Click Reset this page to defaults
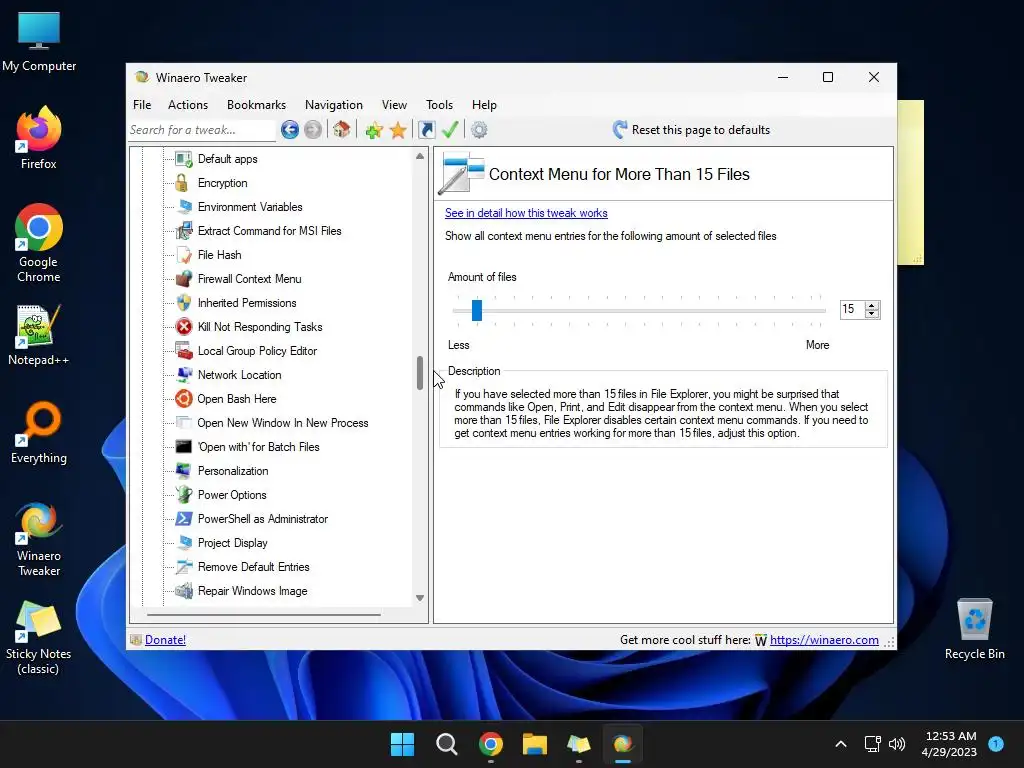This screenshot has height=768, width=1024. coord(692,129)
